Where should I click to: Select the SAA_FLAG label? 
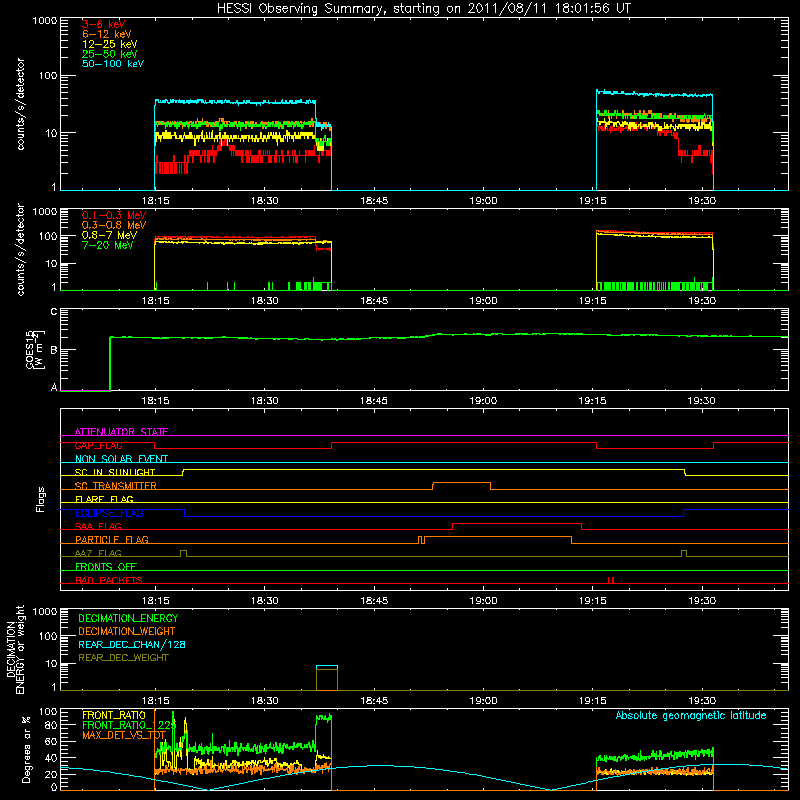(98, 526)
